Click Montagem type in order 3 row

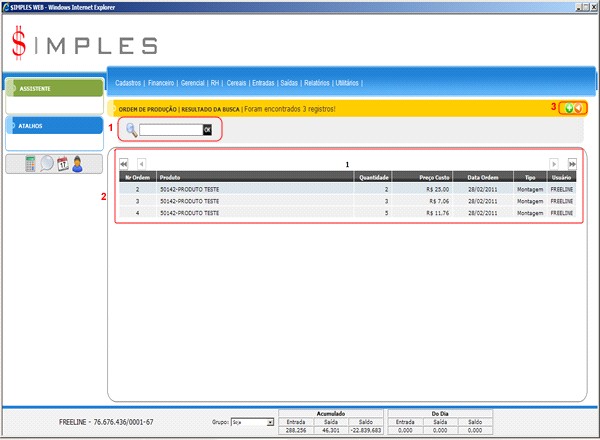[530, 201]
